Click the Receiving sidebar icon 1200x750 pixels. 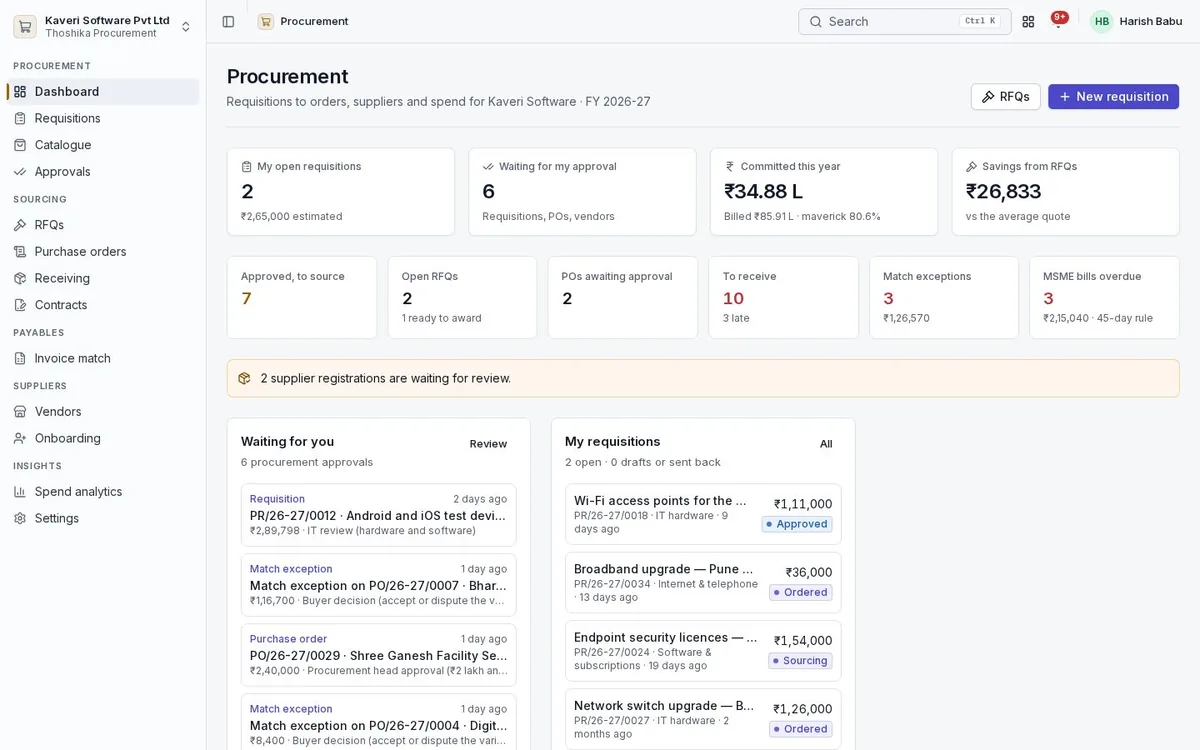20,278
